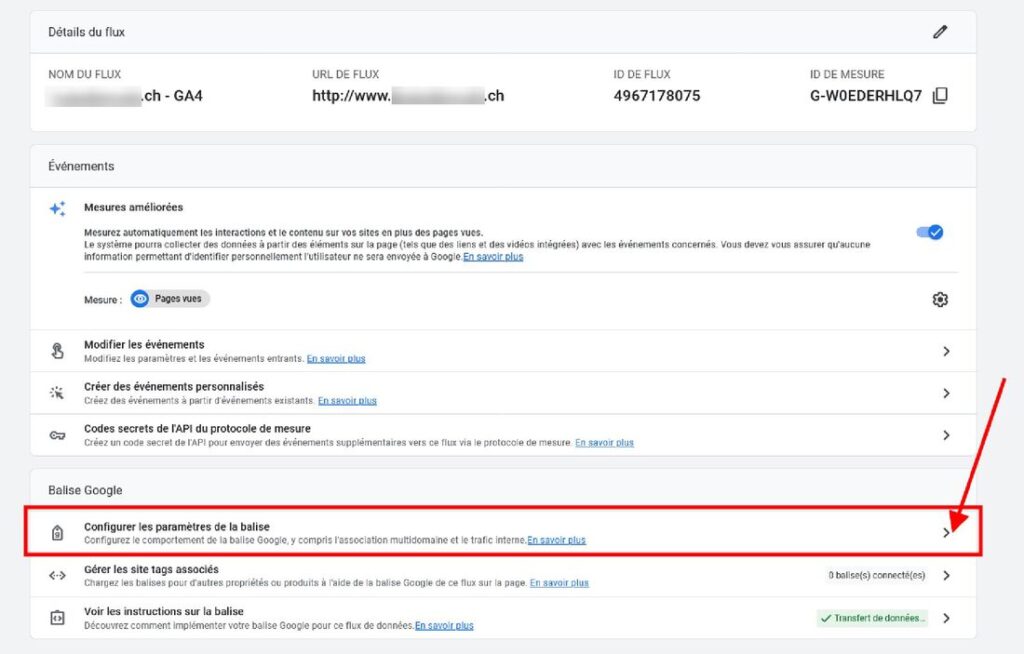Toggle off Mesures améliorées switch
The image size is (1024, 654).
[x=929, y=232]
